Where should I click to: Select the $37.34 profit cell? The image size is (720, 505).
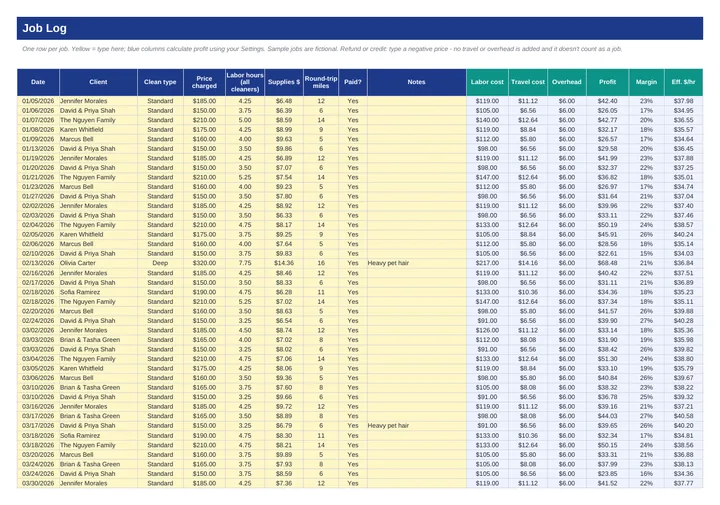[608, 302]
